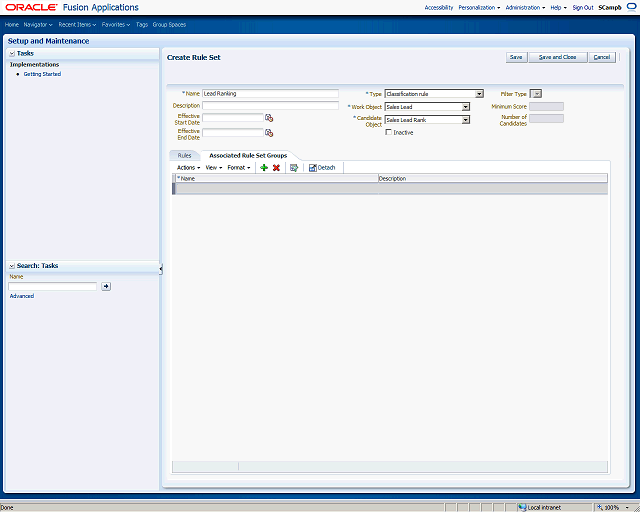Viewport: 640px width, 512px height.
Task: Go to Home in navigation bar
Action: pos(12,24)
